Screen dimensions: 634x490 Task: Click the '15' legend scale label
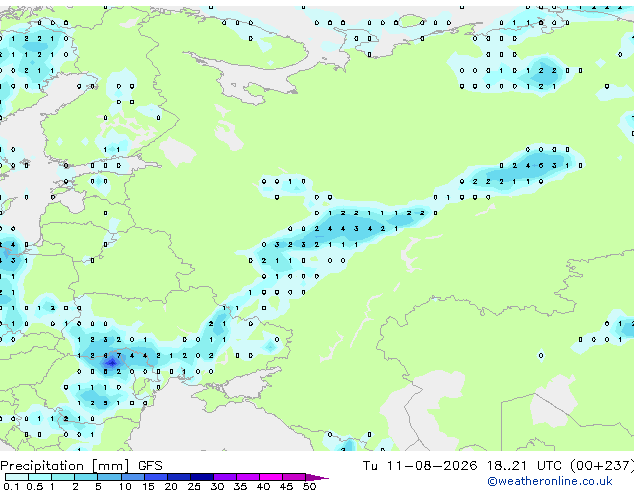click(148, 486)
